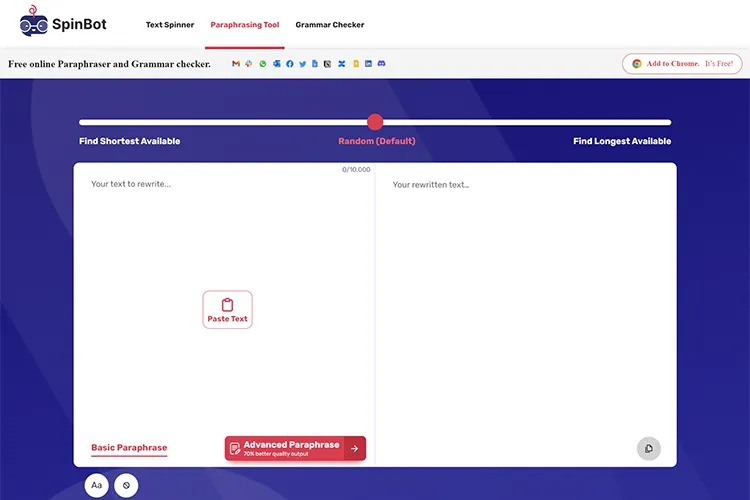This screenshot has width=750, height=500.
Task: Set slider to Find Longest Available
Action: 622,141
